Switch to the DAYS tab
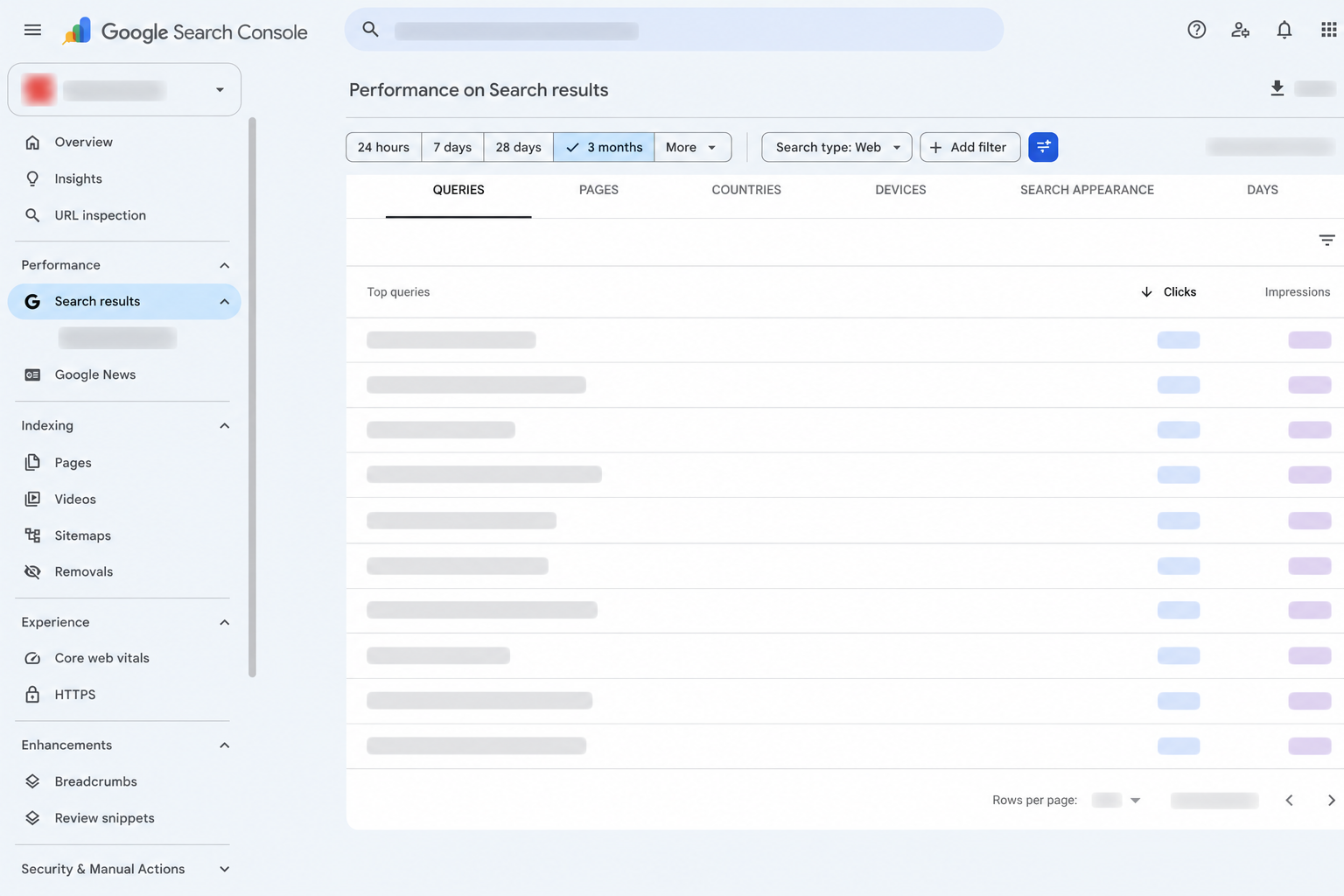Viewport: 1344px width, 896px height. (1262, 190)
